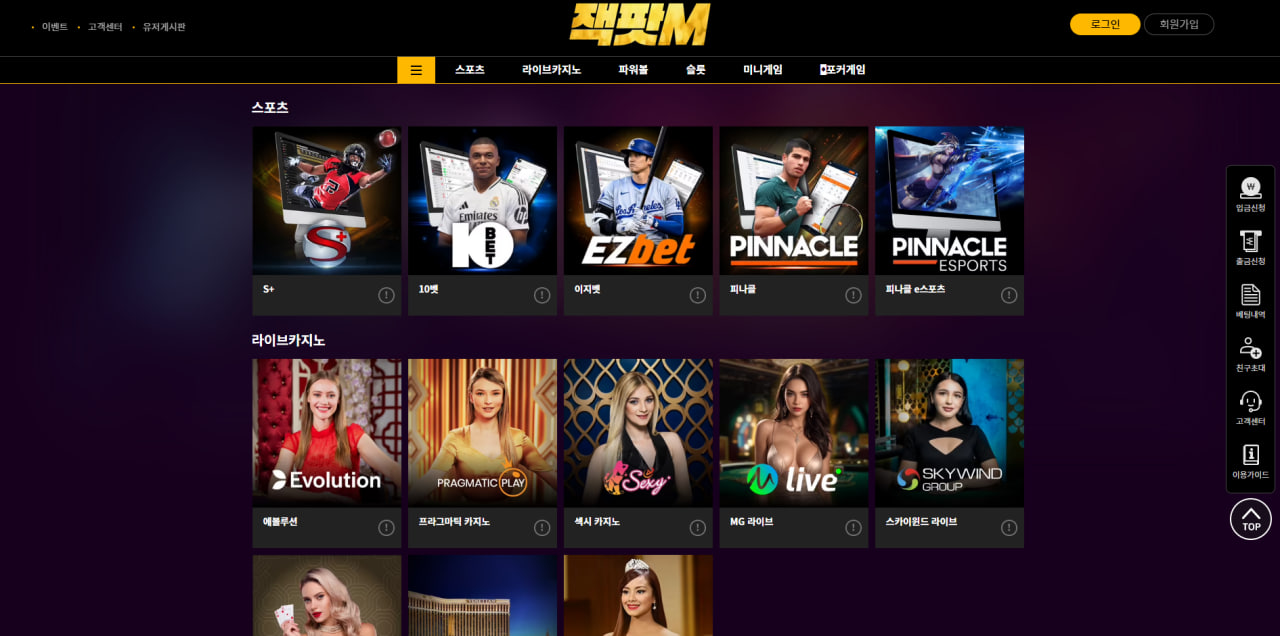This screenshot has width=1280, height=636.
Task: Open the Pragmatic Play casino thumbnail
Action: [482, 433]
